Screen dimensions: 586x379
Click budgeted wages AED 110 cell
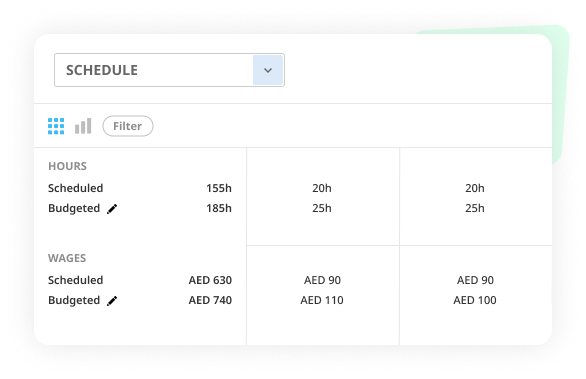(x=322, y=300)
